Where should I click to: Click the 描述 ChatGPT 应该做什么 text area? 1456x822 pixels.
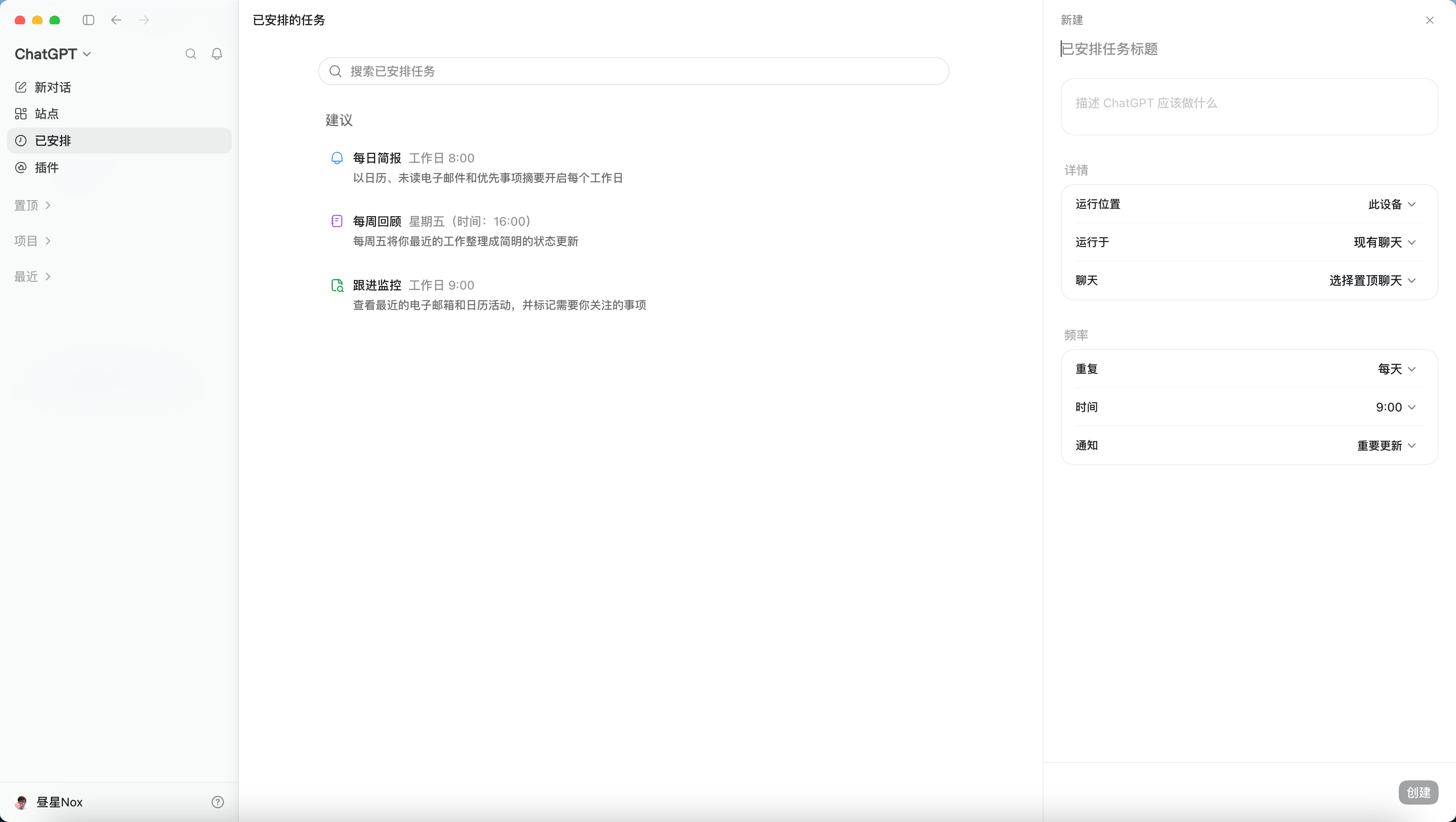1249,107
